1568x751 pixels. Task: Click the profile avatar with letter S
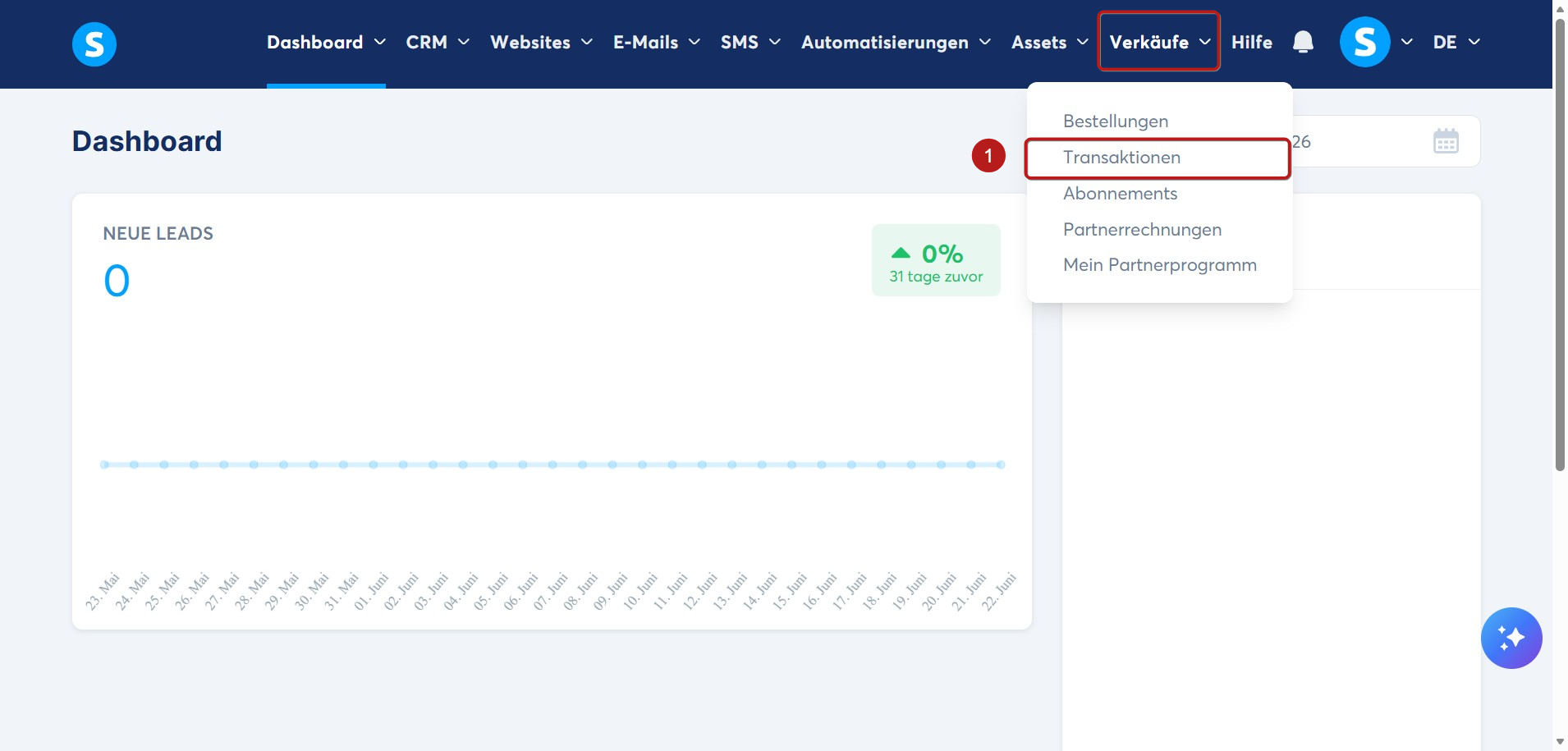pos(1364,42)
